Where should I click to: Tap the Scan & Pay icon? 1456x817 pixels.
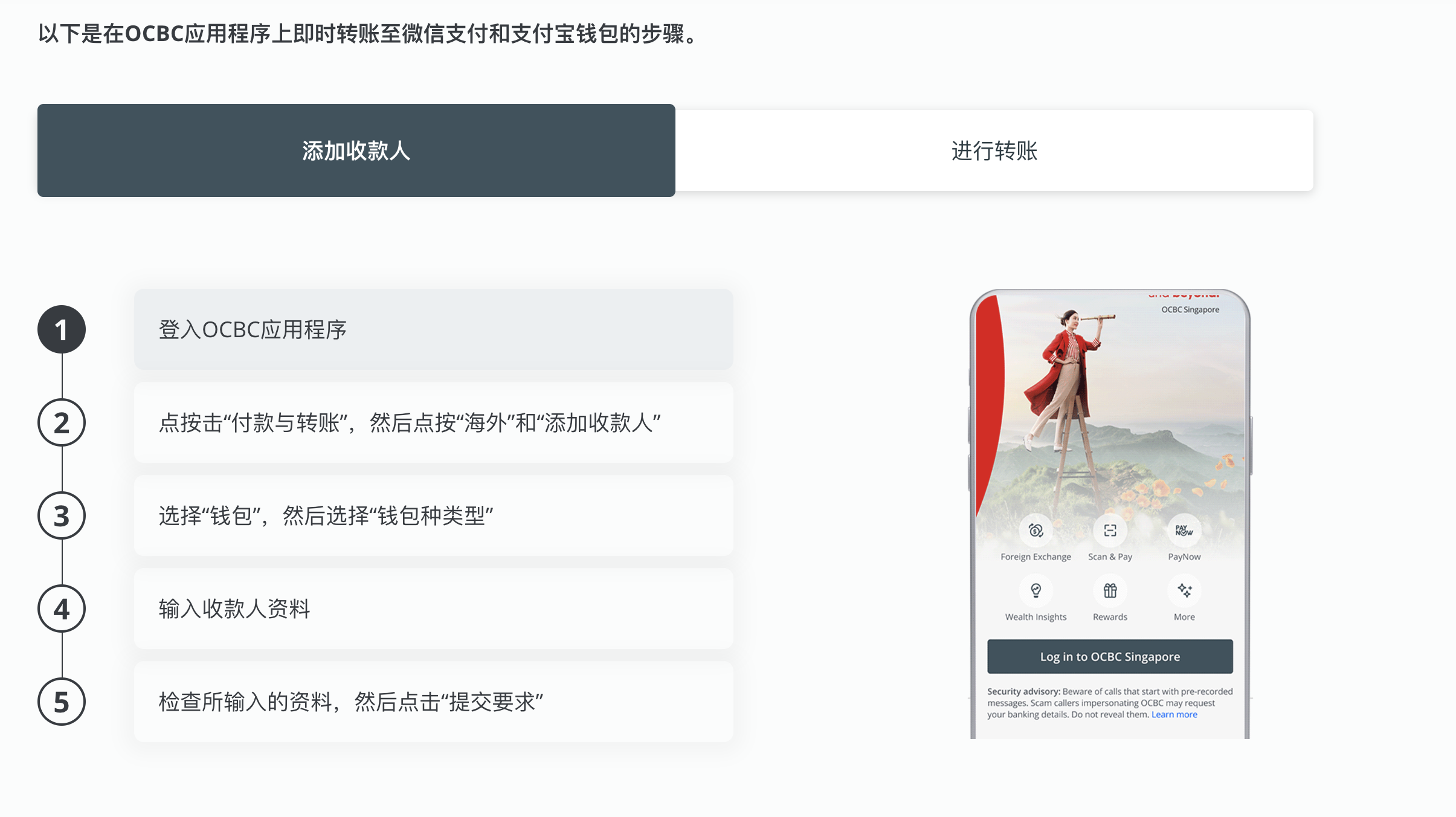(1110, 532)
